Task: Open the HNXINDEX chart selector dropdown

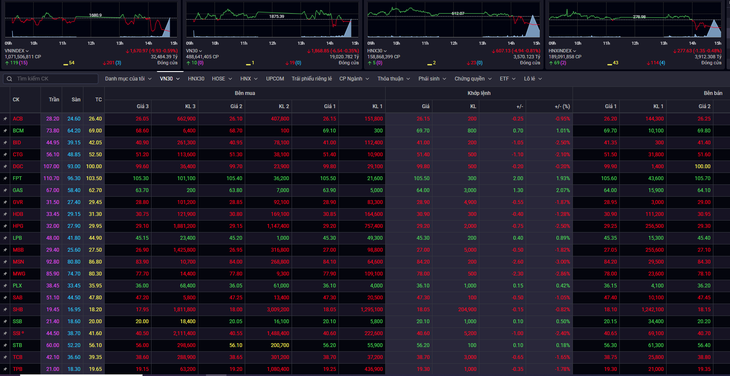Action: click(x=563, y=51)
